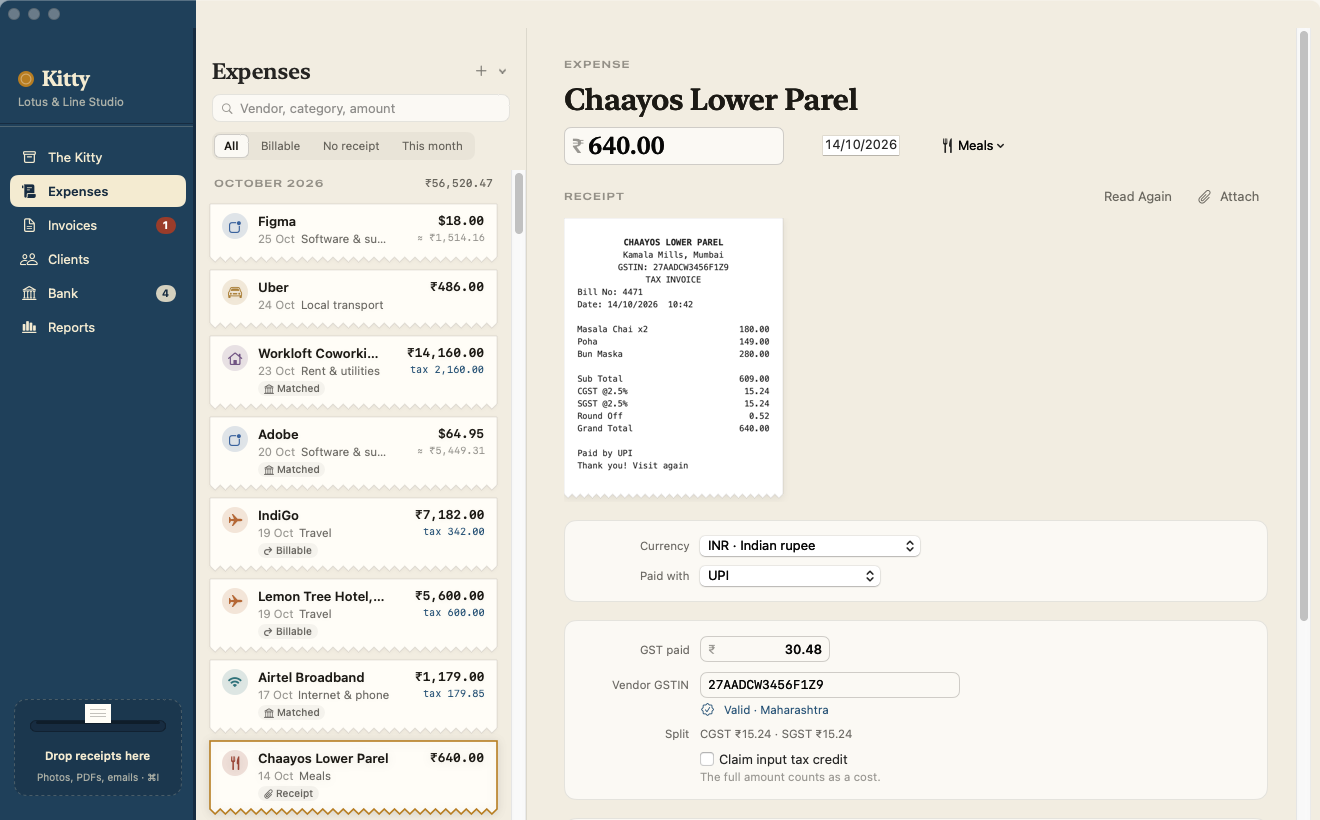Click the Drop receipts here area
The width and height of the screenshot is (1320, 820).
(x=98, y=748)
